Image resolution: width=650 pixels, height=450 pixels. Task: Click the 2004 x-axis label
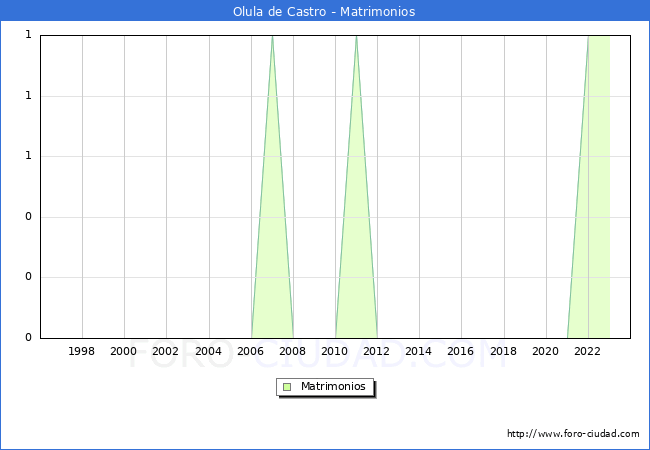(208, 352)
